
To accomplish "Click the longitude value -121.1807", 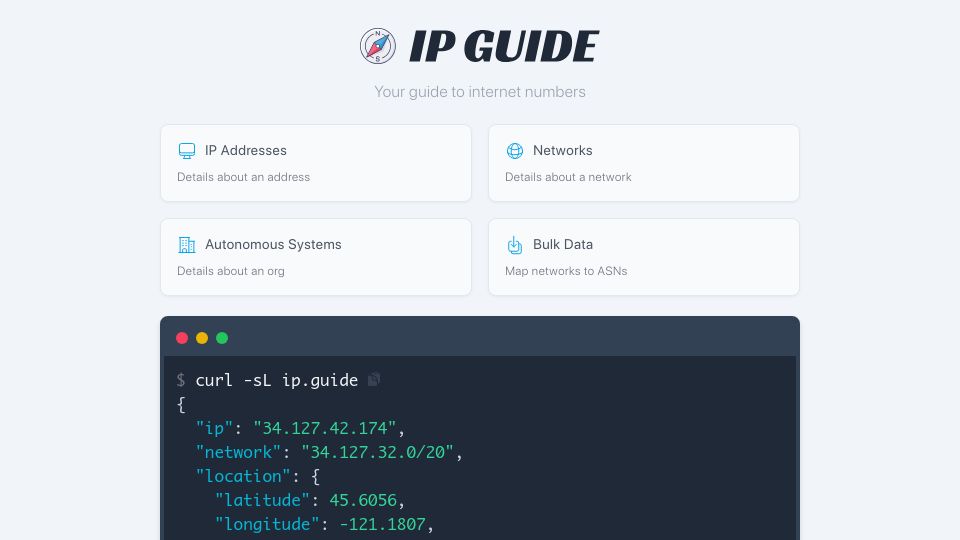I will click(x=382, y=524).
